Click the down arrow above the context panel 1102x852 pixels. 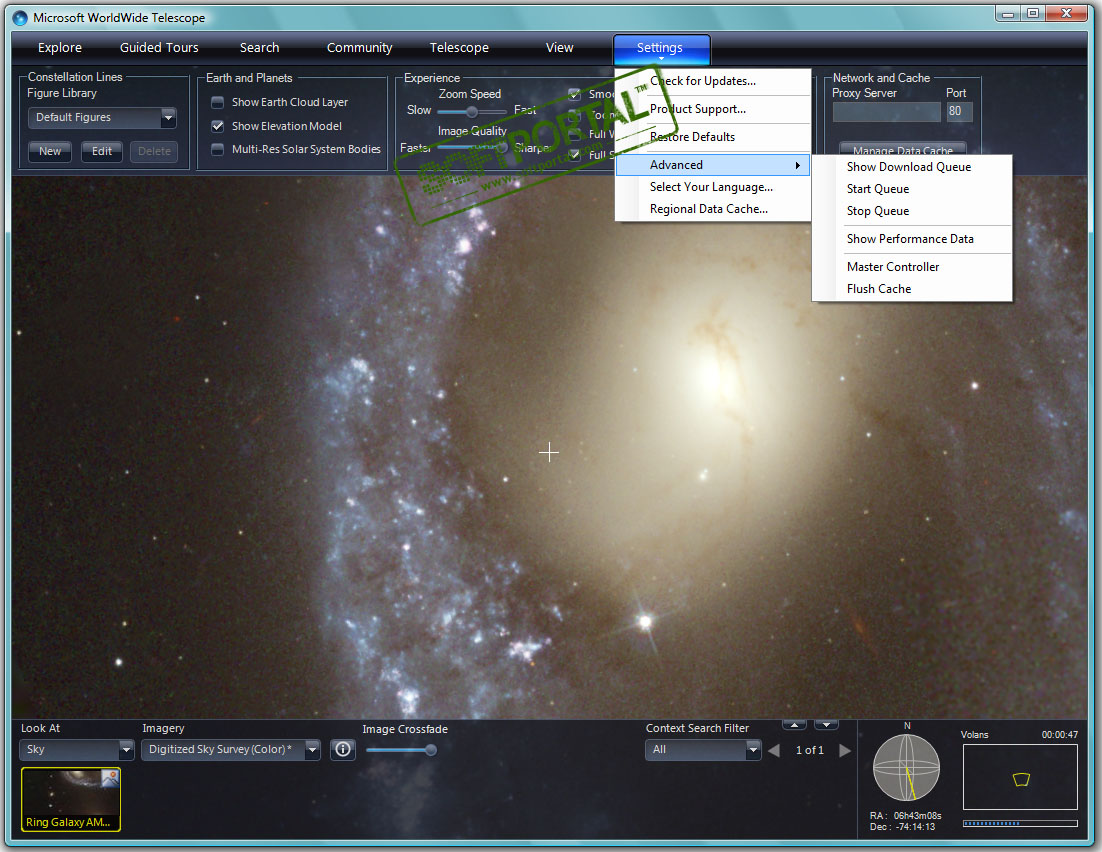click(x=826, y=725)
